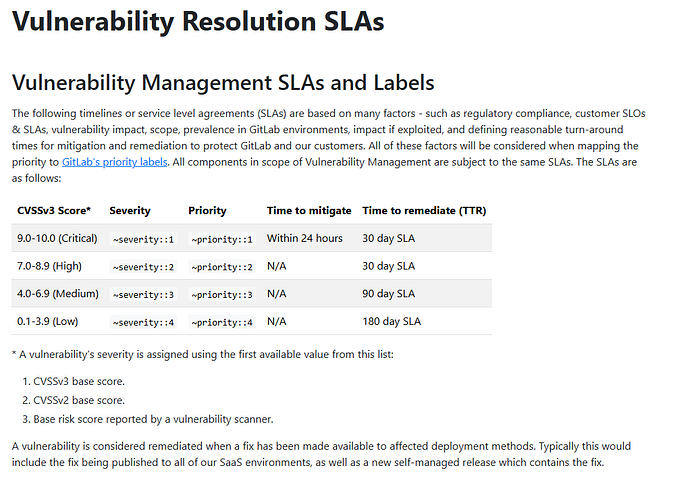Click the Vulnerability Management SLAs and Labels heading
Image resolution: width=700 pixels, height=481 pixels.
tap(223, 83)
